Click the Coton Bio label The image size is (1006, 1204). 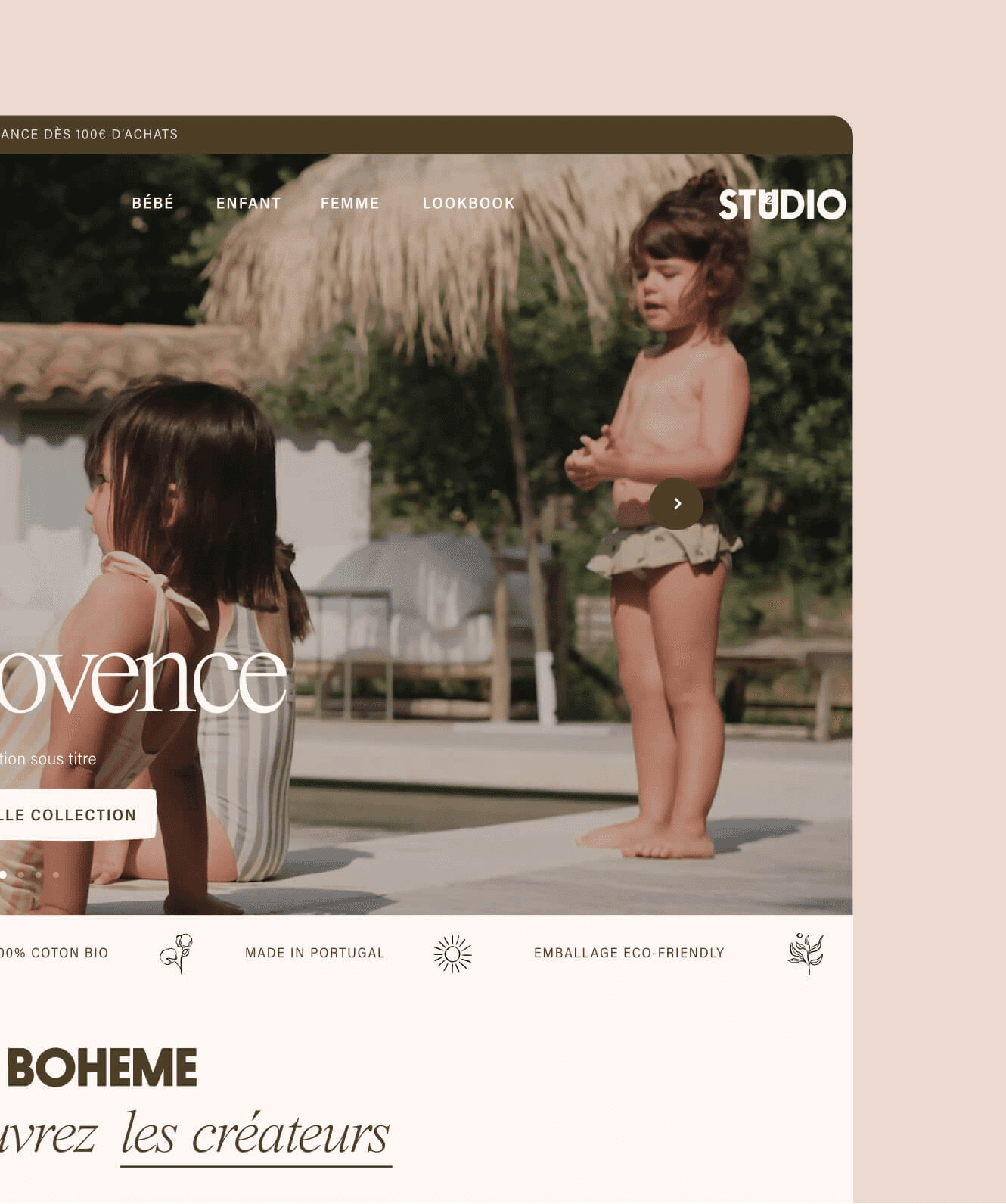[54, 954]
